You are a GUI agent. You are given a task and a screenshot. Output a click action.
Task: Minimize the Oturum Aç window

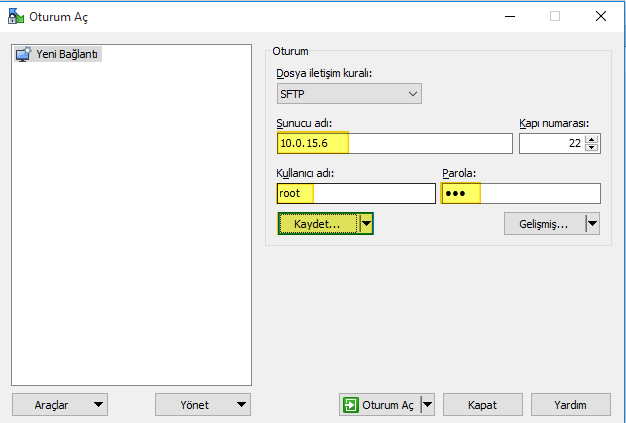(510, 16)
